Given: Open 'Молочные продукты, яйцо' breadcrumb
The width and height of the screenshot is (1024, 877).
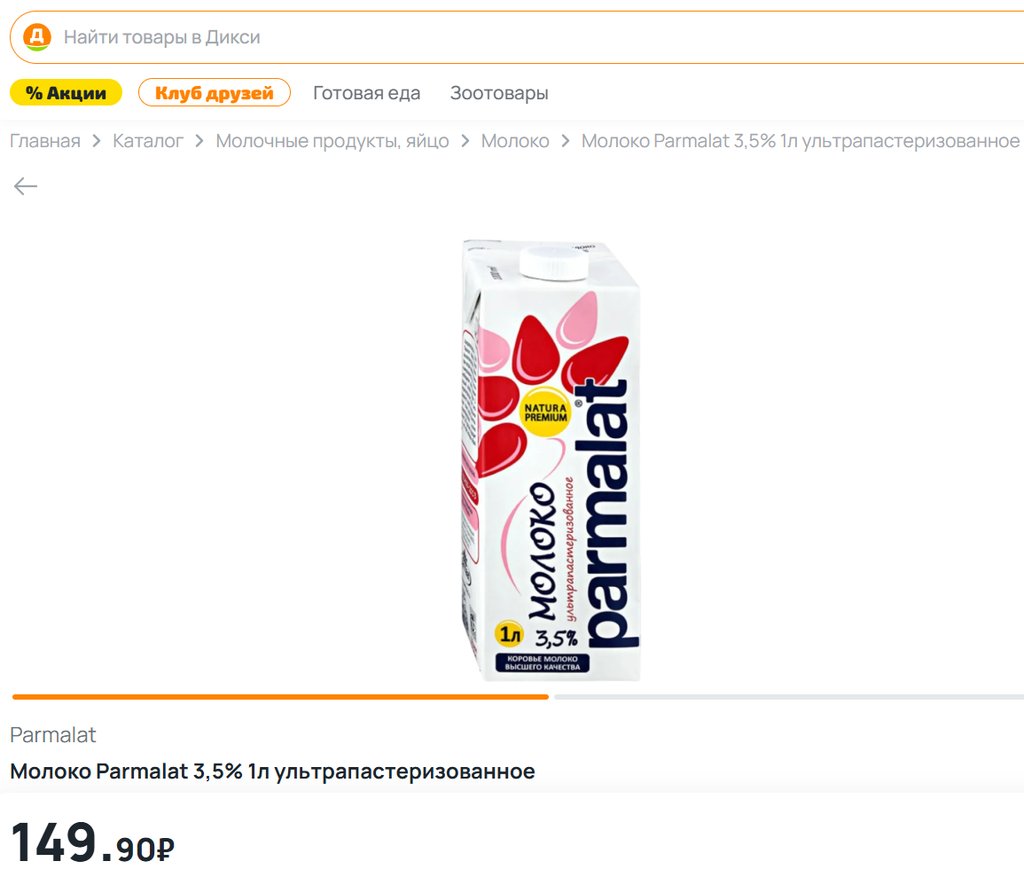Looking at the screenshot, I should click(332, 141).
